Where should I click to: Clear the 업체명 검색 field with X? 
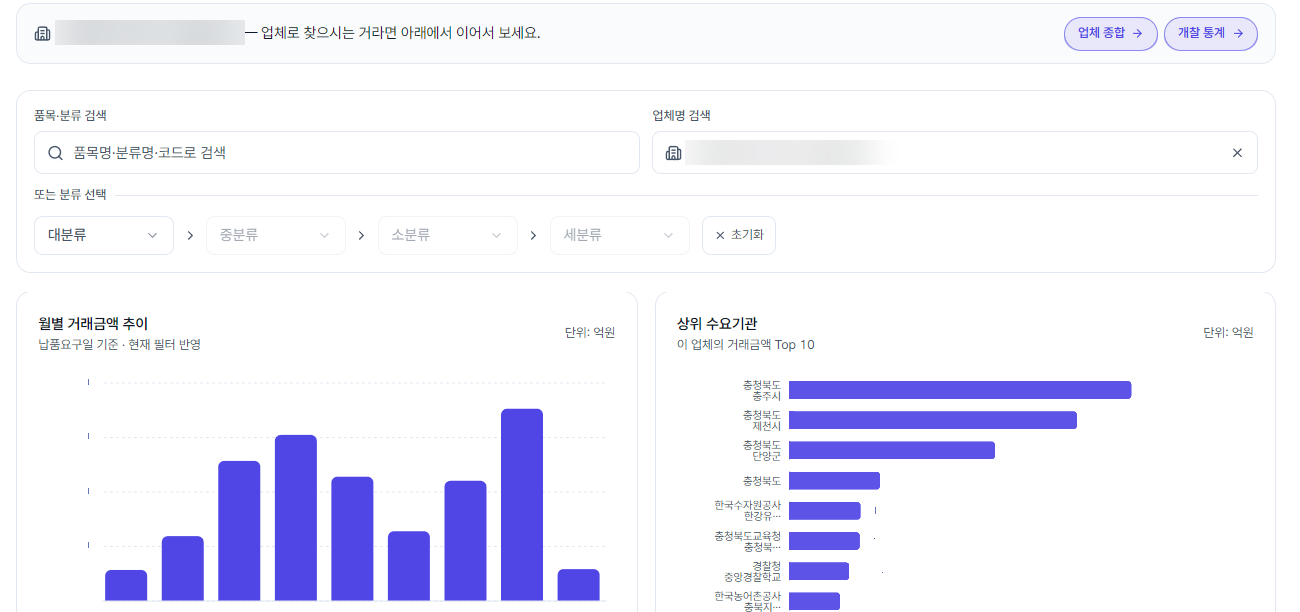point(1237,153)
